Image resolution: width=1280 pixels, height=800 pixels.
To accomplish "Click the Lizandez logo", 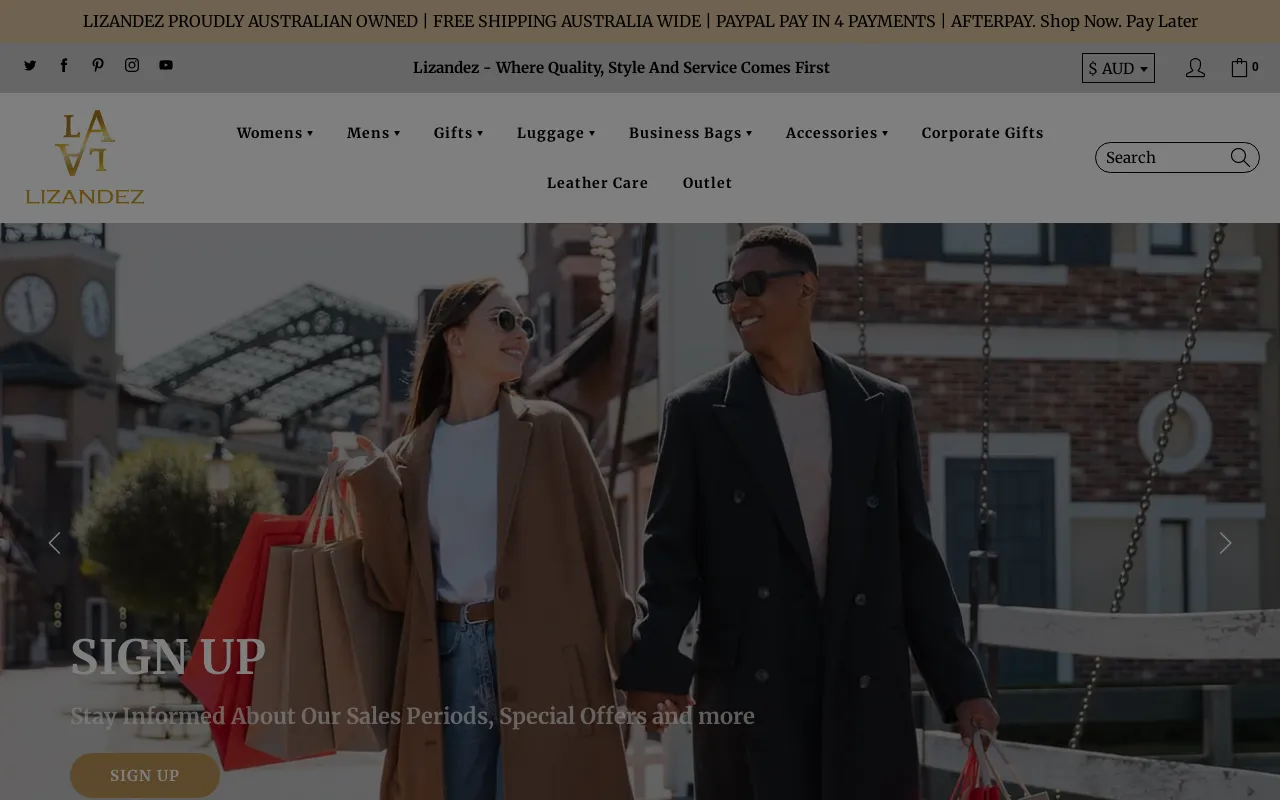I will [85, 155].
